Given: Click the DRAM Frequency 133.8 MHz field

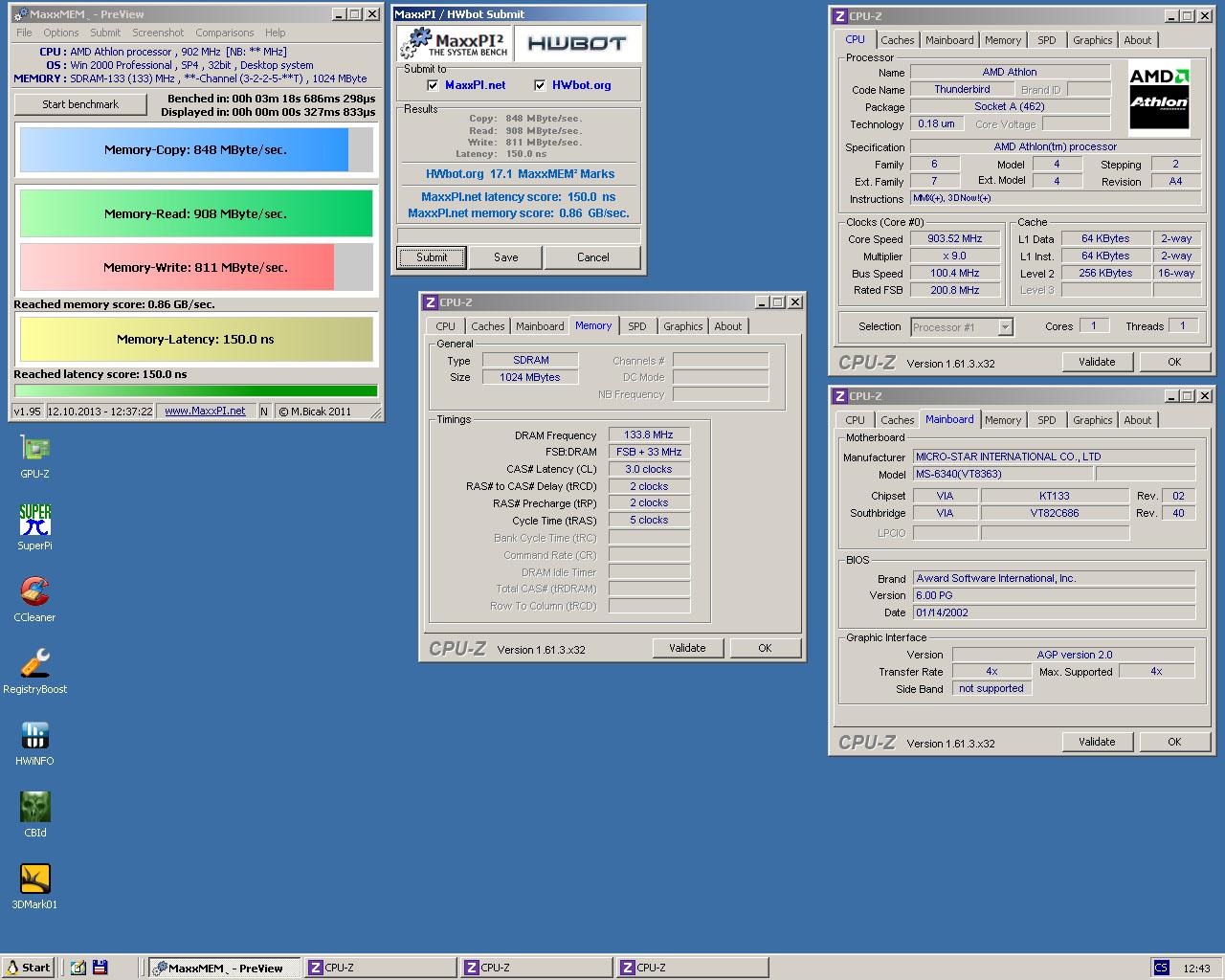Looking at the screenshot, I should (649, 435).
